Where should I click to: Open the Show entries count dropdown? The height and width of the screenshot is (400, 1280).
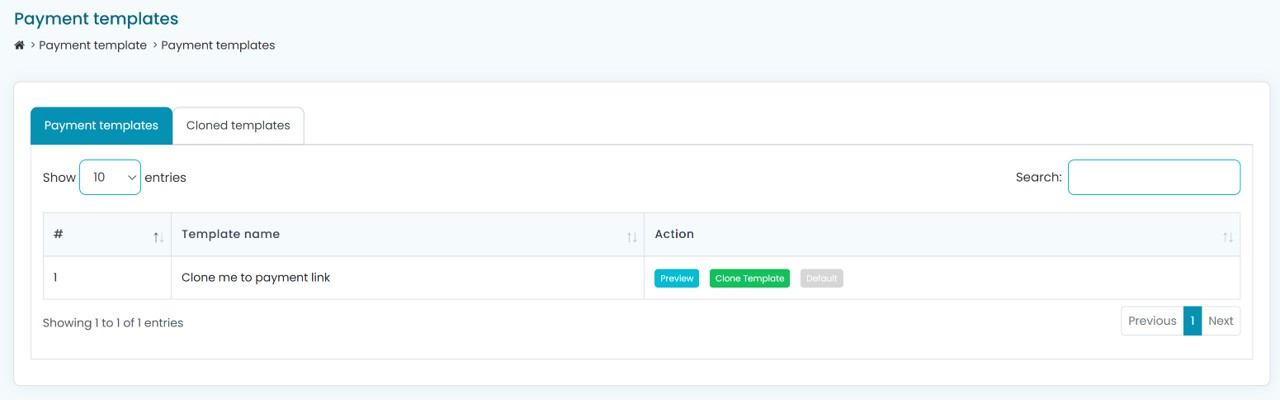click(x=110, y=177)
